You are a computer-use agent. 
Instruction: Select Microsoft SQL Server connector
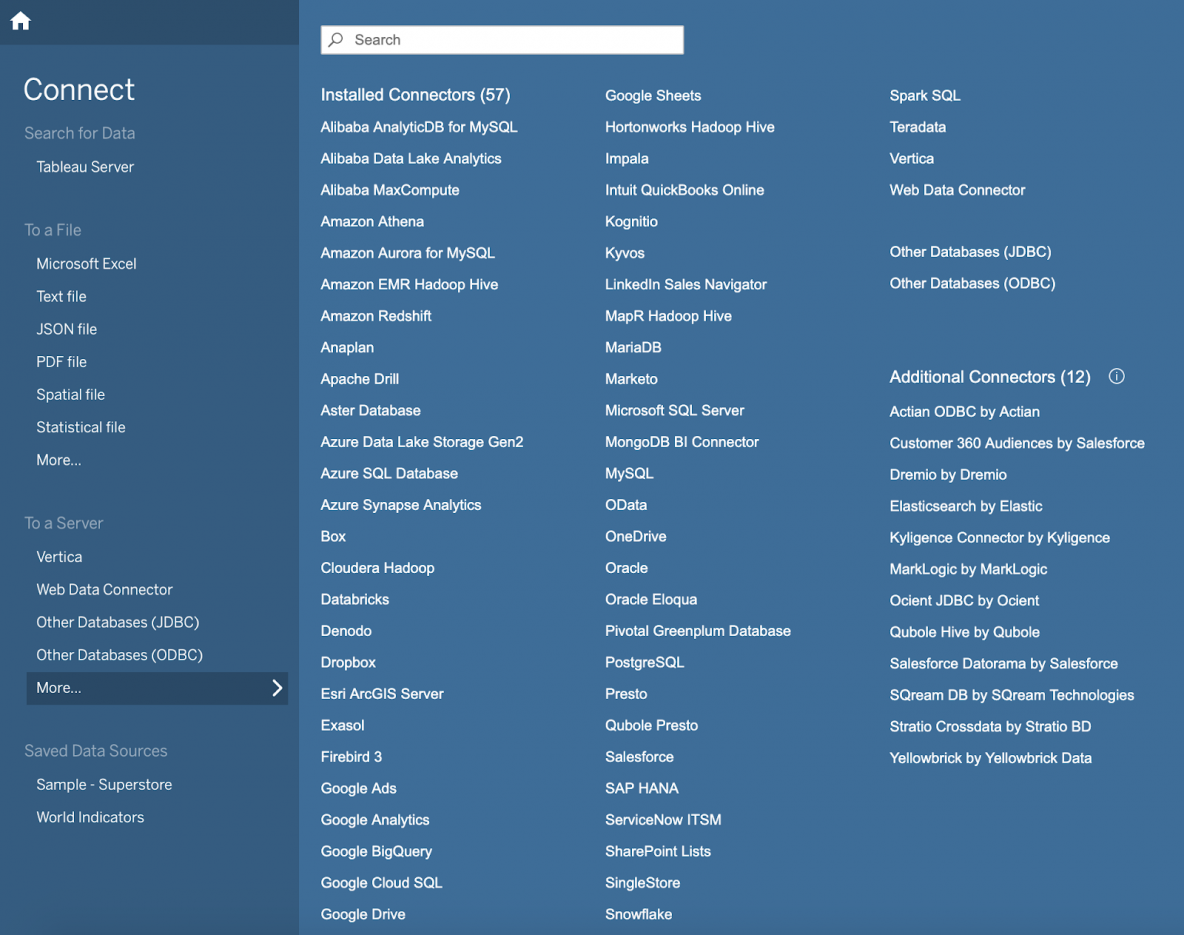[674, 410]
